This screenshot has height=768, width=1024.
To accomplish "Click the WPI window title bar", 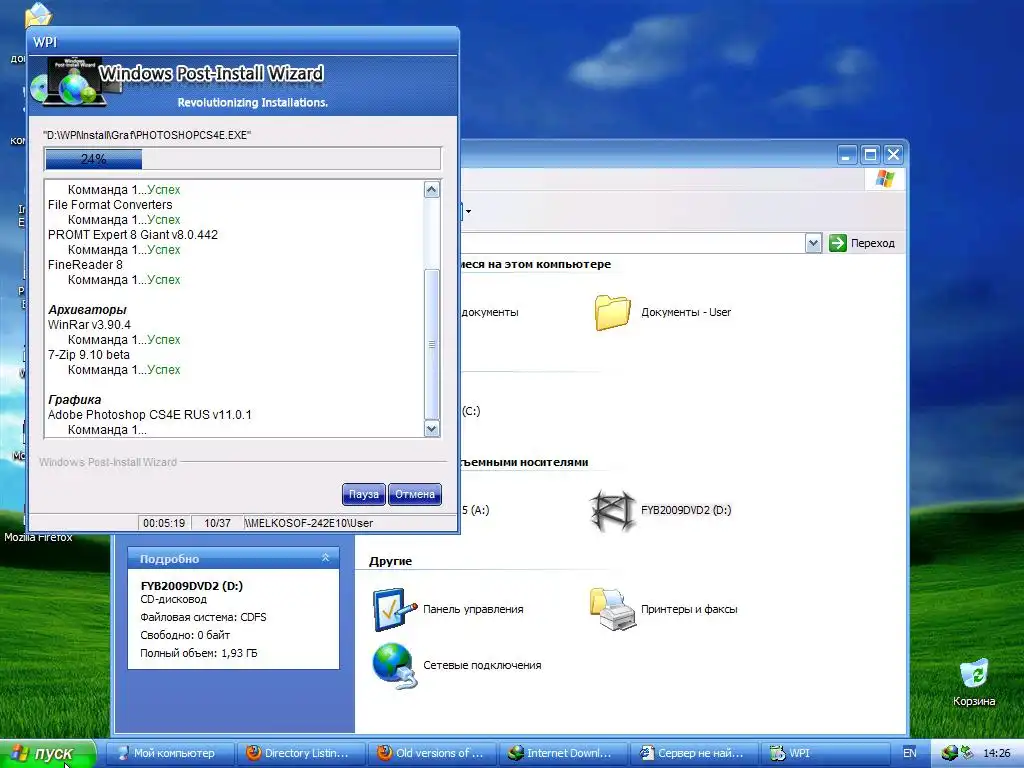I will [x=243, y=42].
